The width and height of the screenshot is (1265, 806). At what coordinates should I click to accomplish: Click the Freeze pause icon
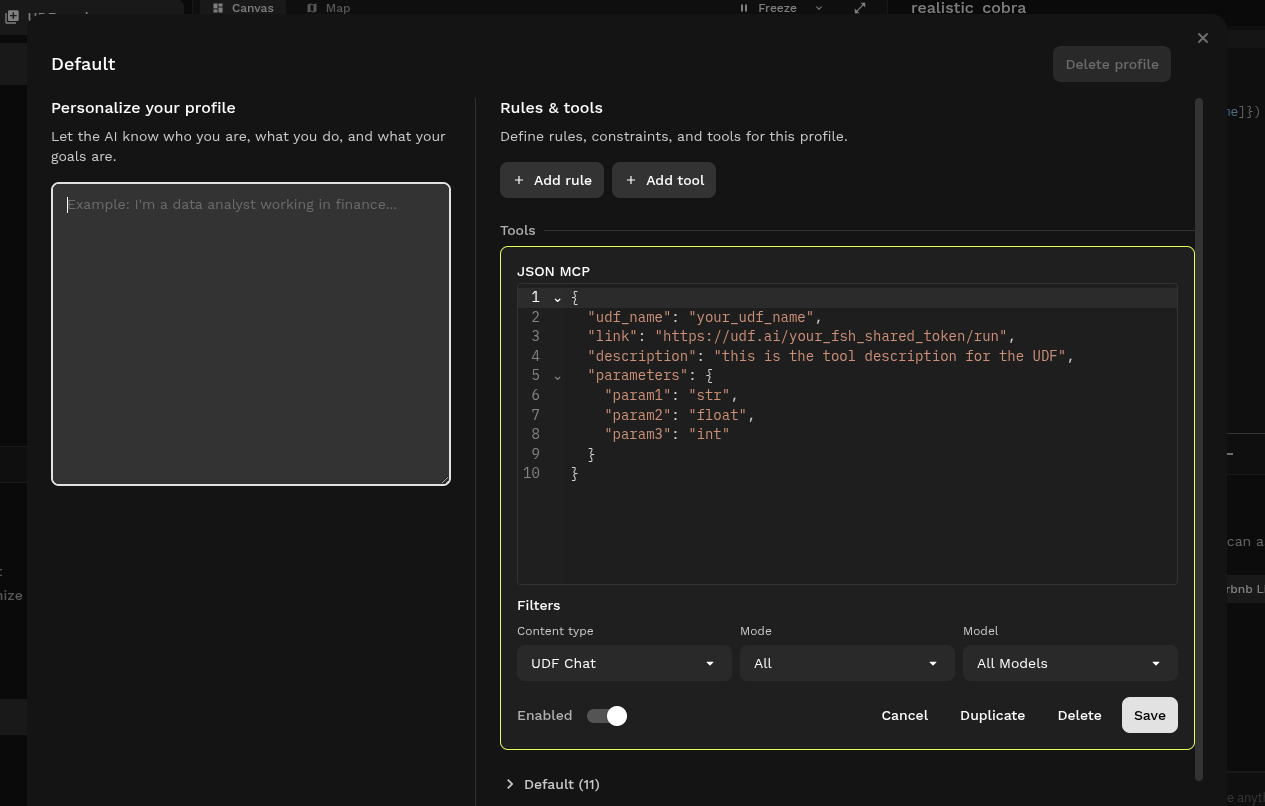742,8
